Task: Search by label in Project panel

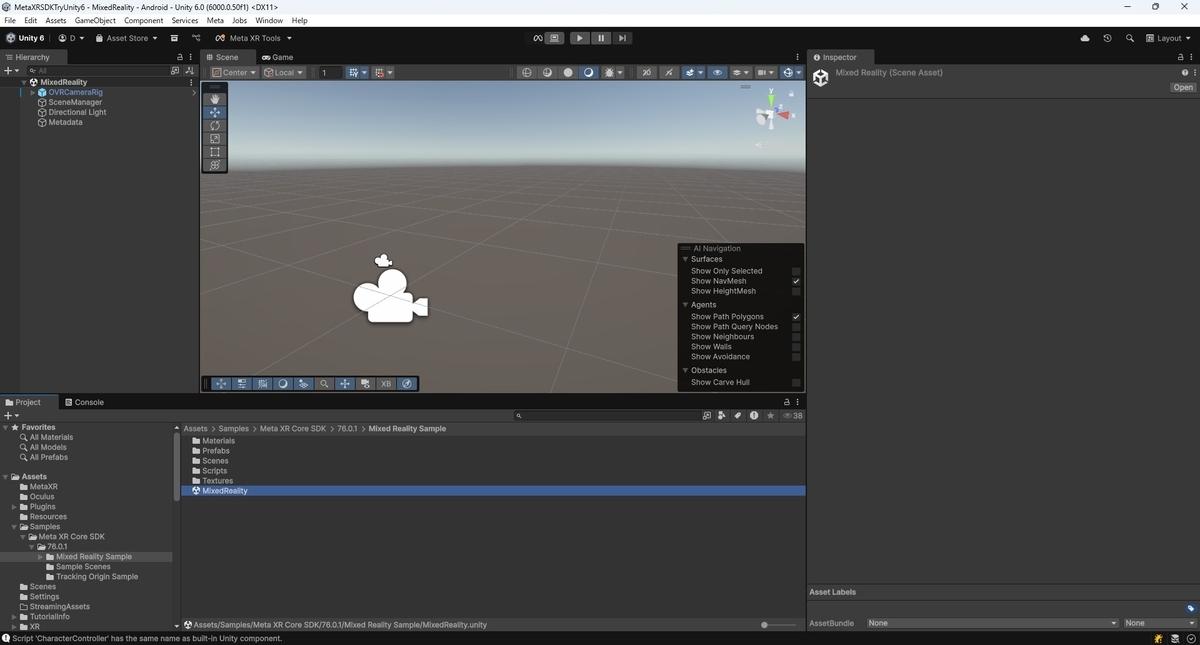Action: pyautogui.click(x=738, y=415)
